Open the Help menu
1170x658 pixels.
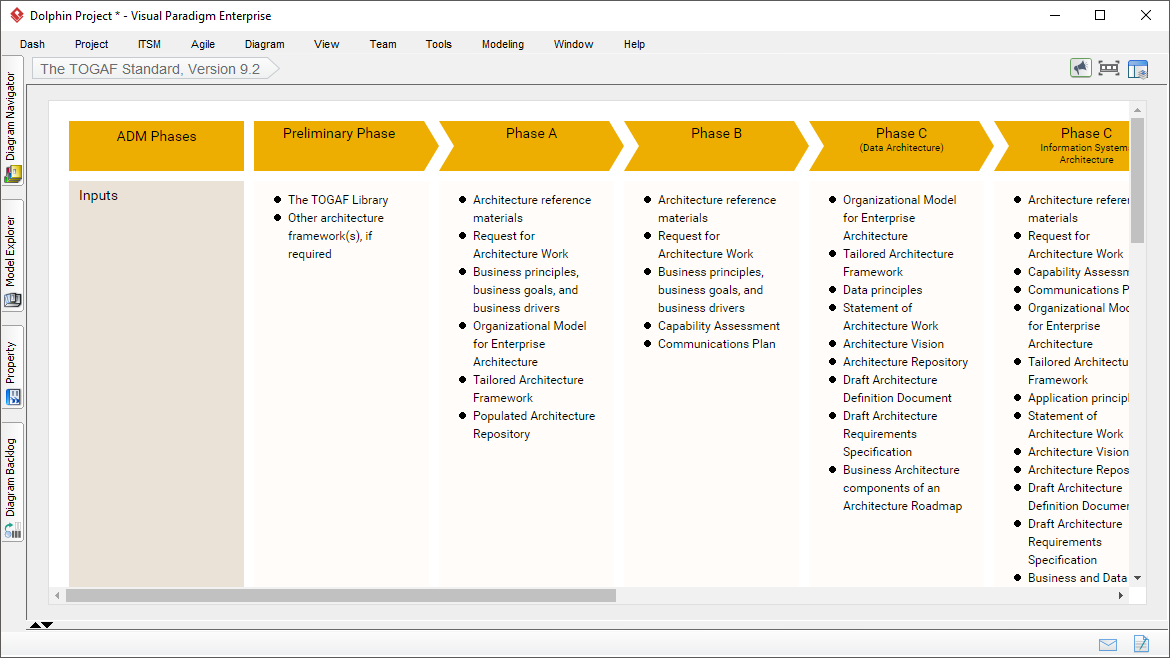click(634, 44)
